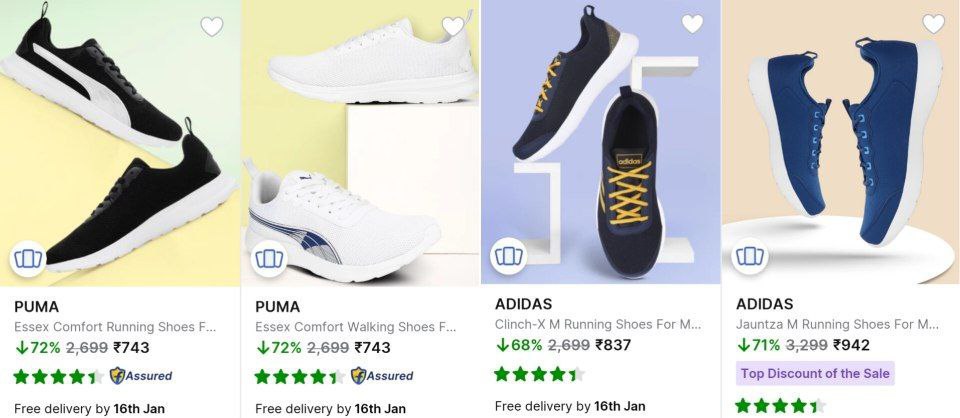
Task: Open Essex Comfort Running Shoes title link
Action: (115, 327)
